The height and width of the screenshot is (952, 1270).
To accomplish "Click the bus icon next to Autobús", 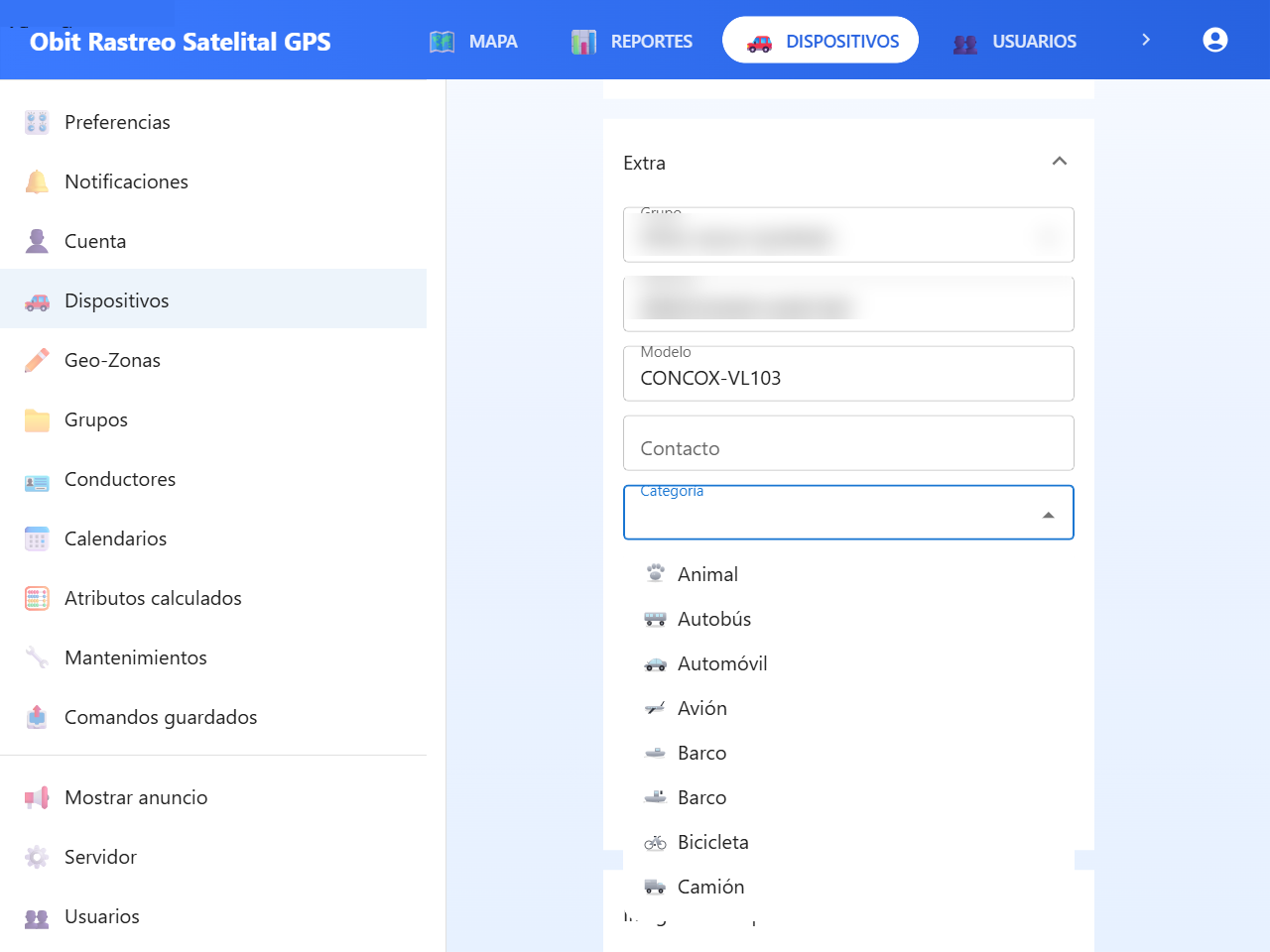I will tap(655, 619).
